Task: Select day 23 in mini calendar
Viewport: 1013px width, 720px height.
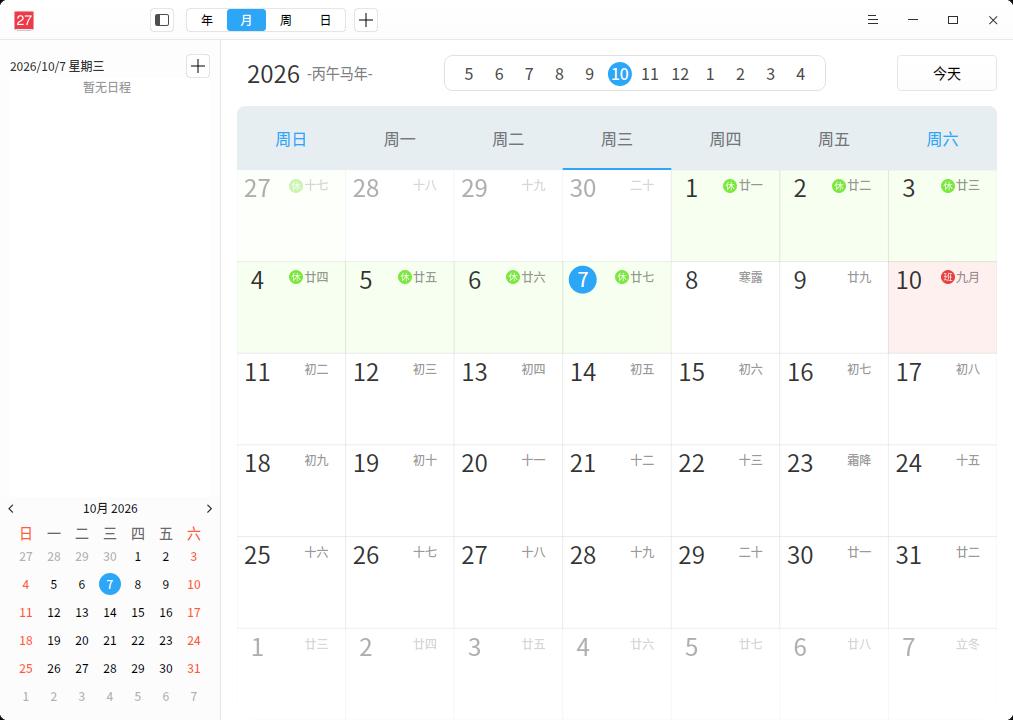Action: (166, 641)
